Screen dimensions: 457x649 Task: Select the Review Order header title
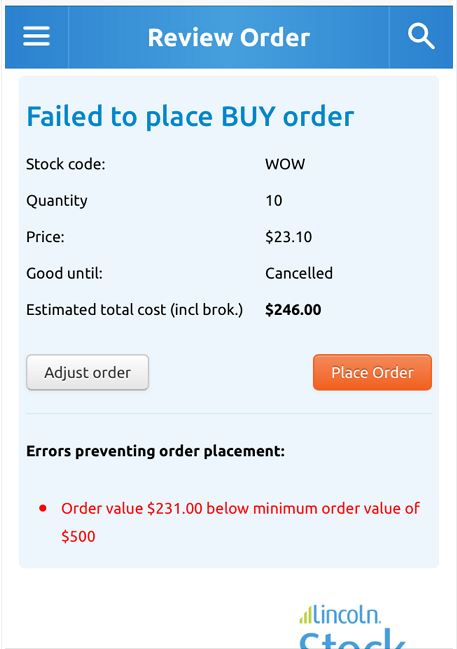click(x=228, y=37)
